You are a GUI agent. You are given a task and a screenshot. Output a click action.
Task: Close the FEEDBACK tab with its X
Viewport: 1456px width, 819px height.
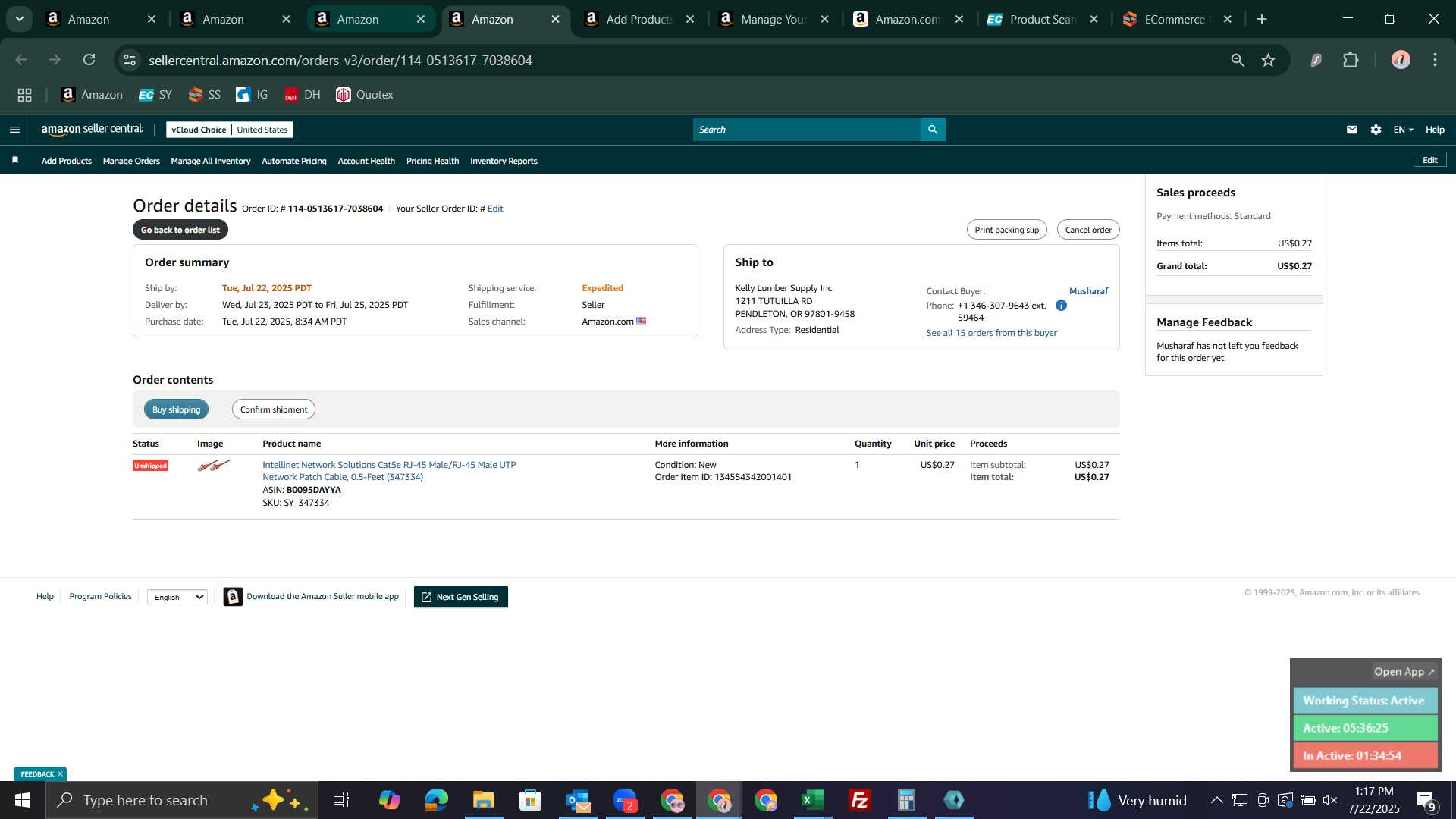pyautogui.click(x=60, y=774)
